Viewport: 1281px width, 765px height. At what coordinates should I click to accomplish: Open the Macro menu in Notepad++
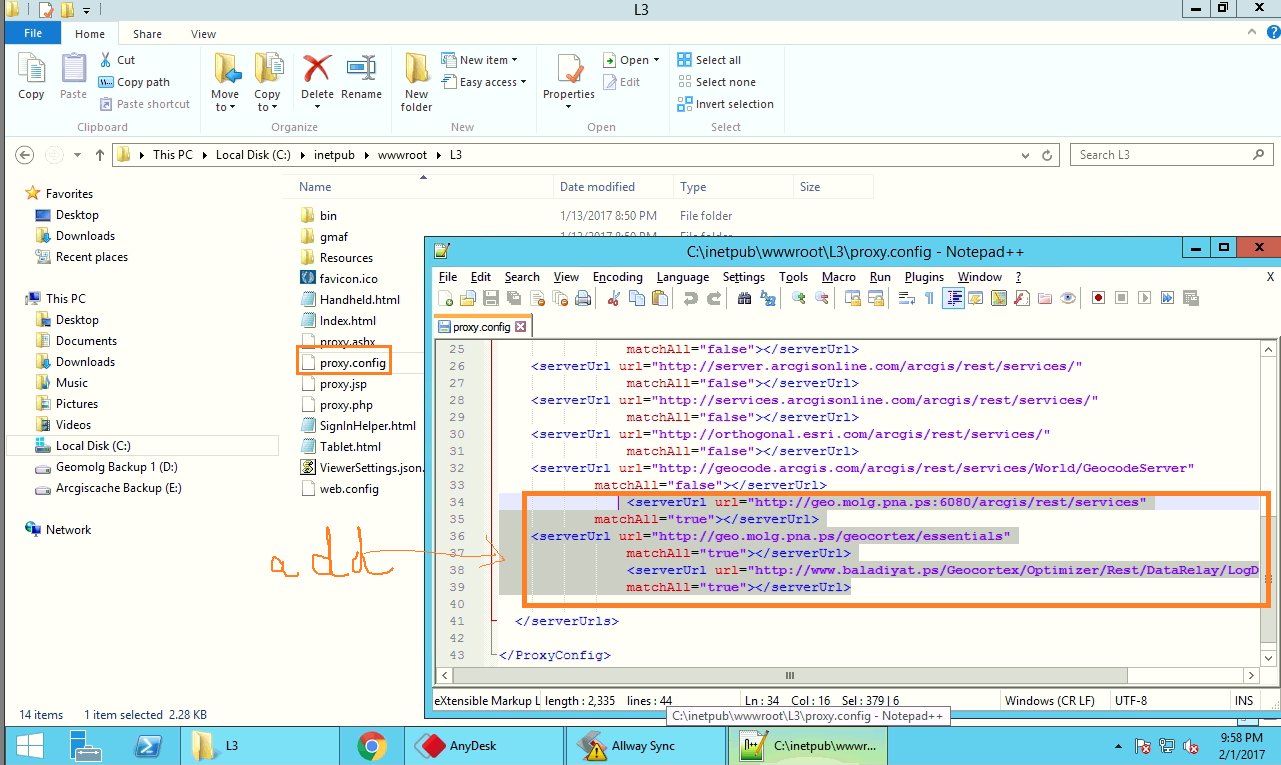coord(838,277)
